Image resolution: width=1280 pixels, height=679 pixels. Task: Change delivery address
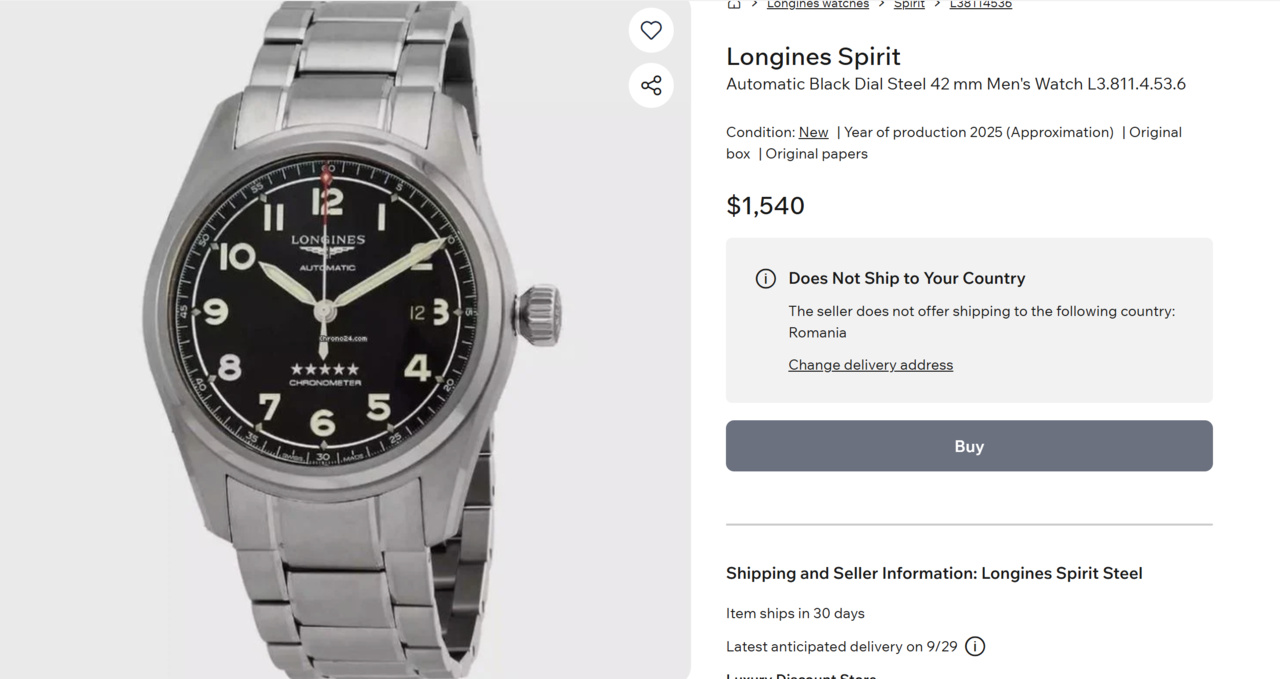click(870, 365)
